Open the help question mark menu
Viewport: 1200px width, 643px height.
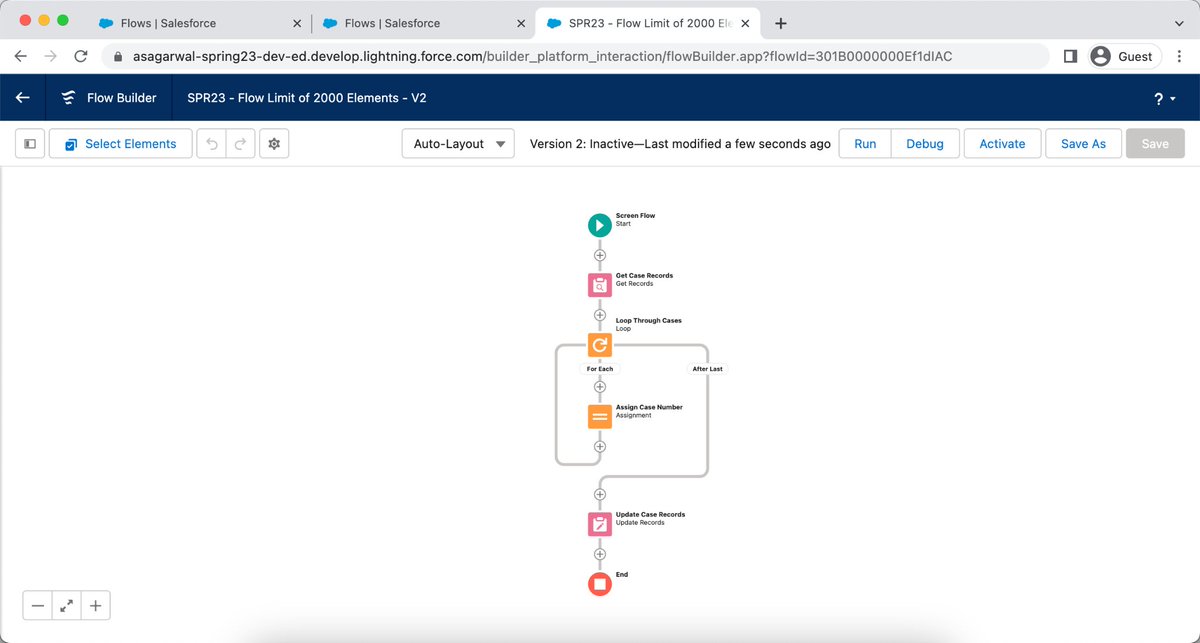(x=1165, y=99)
